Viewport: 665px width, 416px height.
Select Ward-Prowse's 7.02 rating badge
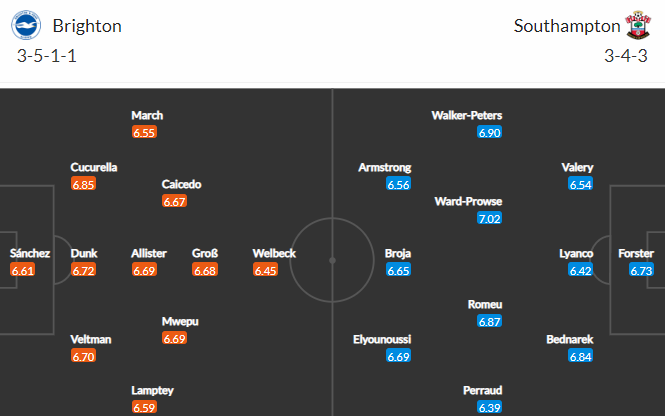tap(489, 218)
